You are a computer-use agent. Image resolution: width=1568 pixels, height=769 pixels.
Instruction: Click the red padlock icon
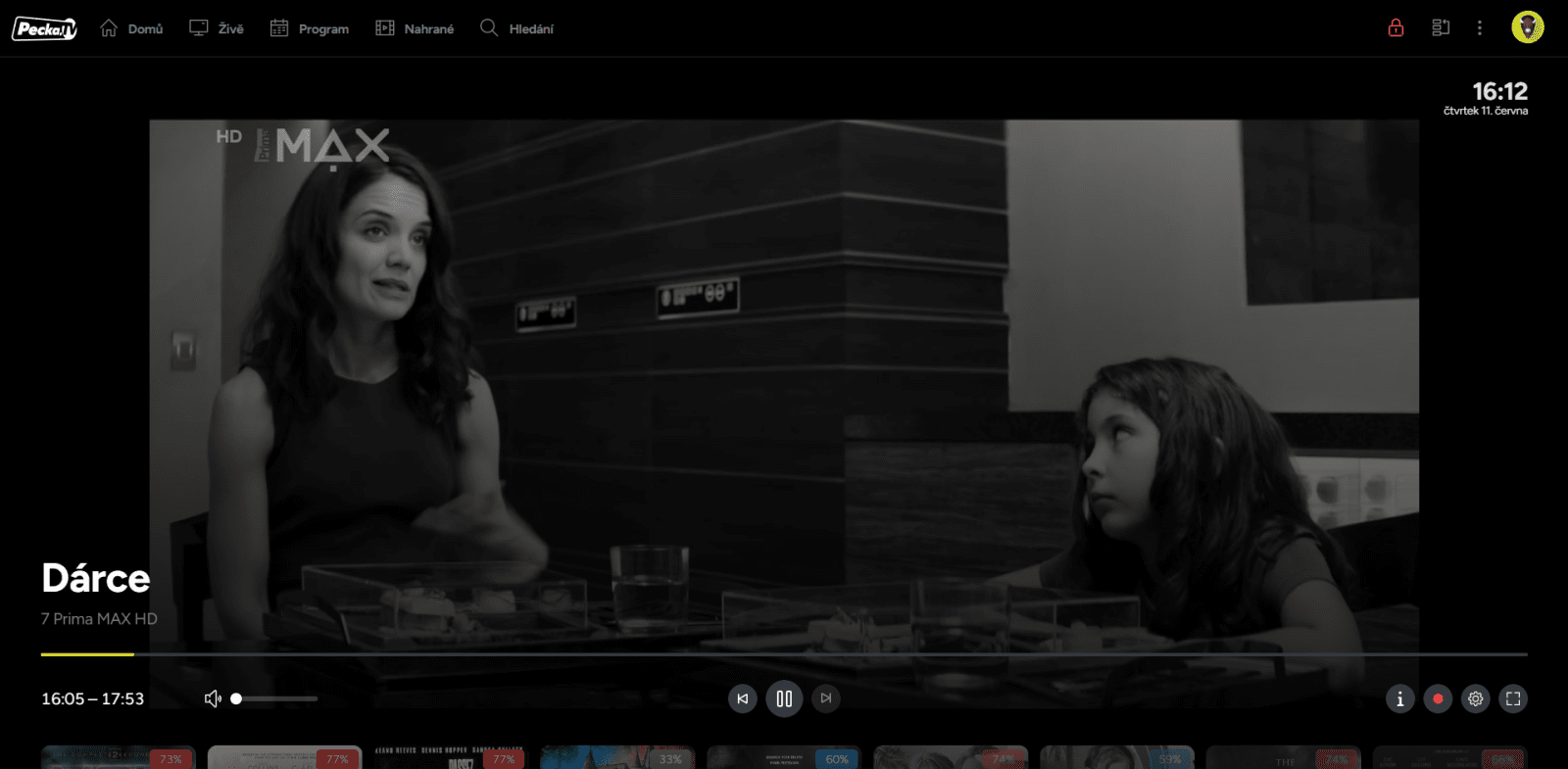1396,27
